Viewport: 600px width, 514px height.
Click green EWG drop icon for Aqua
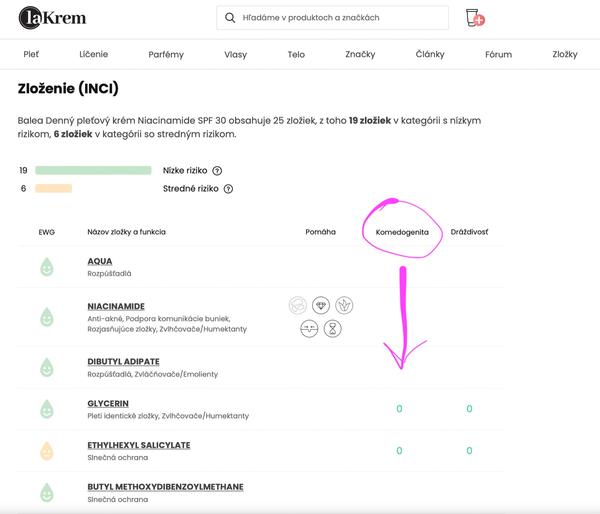(46, 267)
